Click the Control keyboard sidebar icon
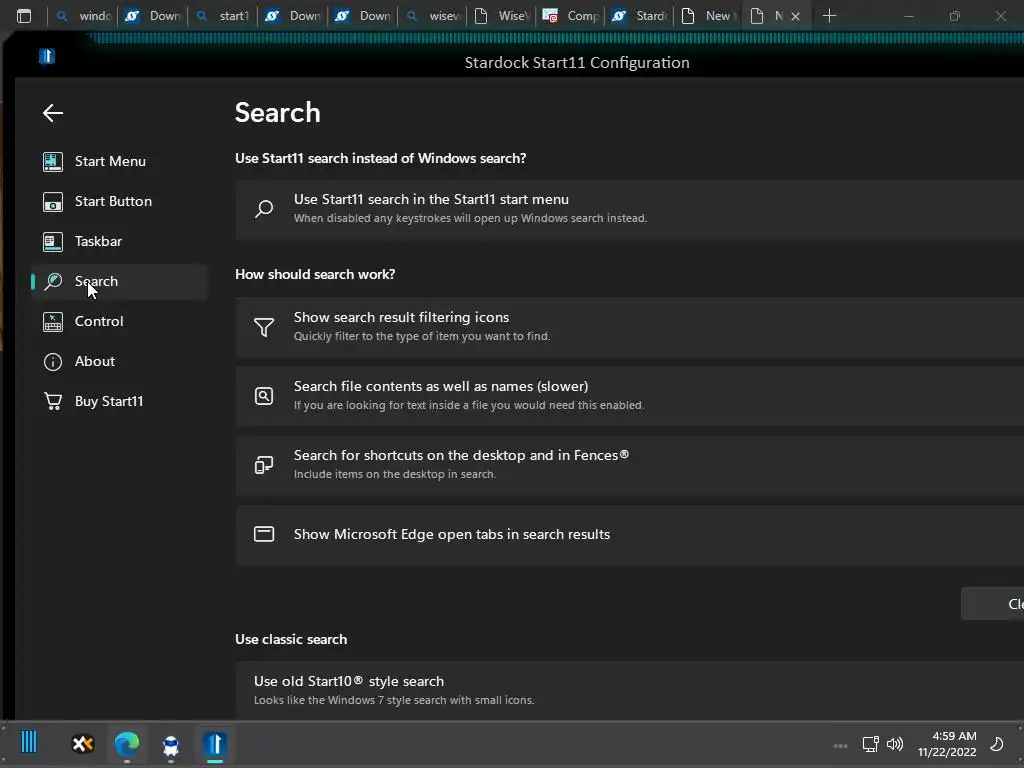The height and width of the screenshot is (768, 1024). click(53, 321)
